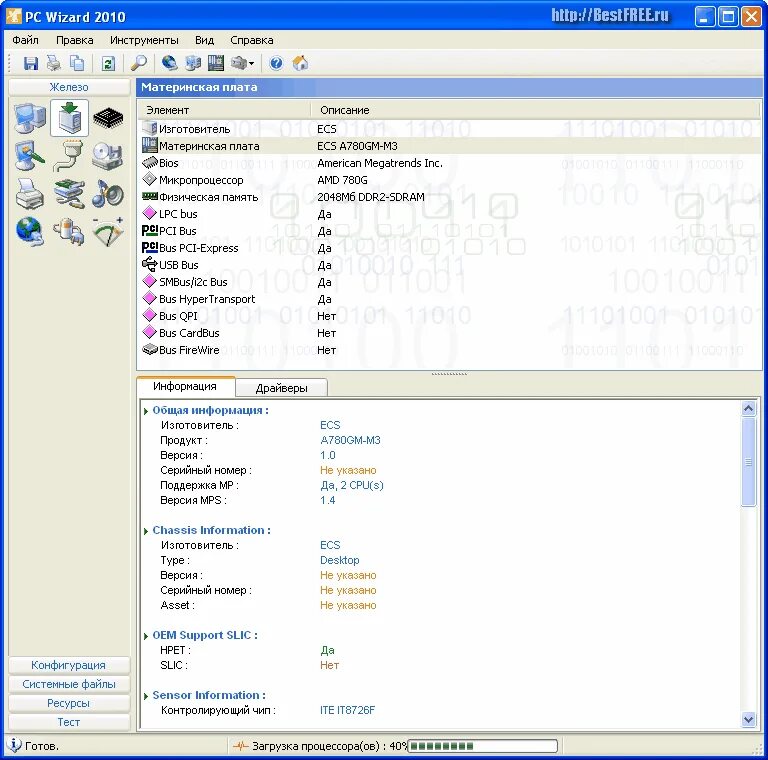Collapse the Общая информация section arrow
The height and width of the screenshot is (760, 768).
[145, 411]
